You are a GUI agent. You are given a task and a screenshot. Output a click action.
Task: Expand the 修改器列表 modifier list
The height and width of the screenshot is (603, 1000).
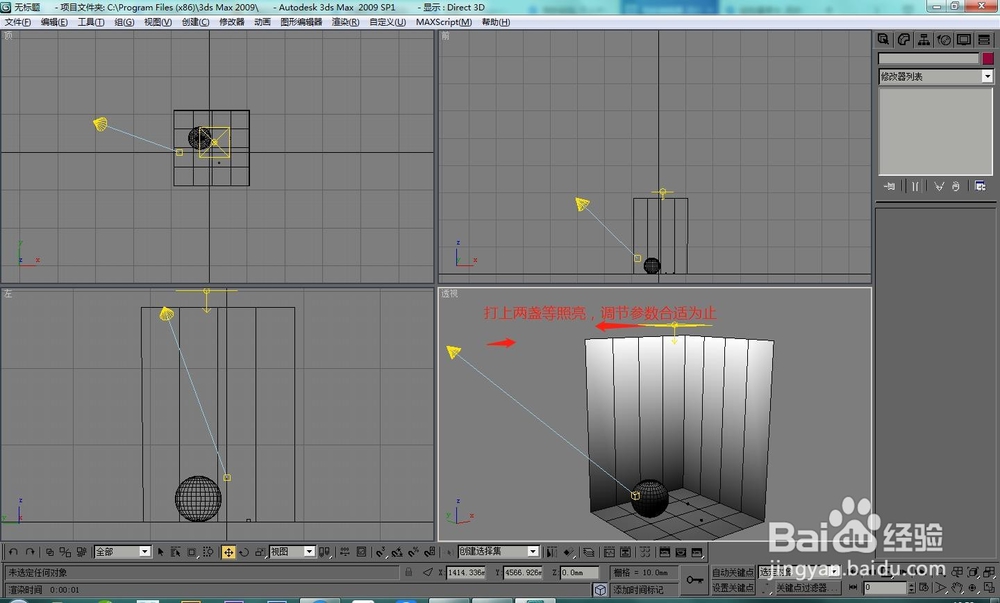936,76
